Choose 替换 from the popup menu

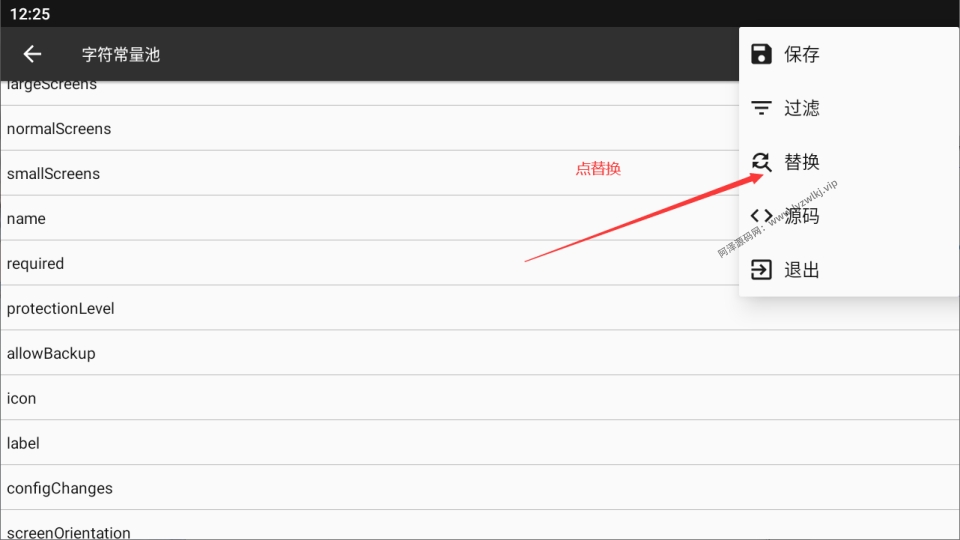coord(849,162)
